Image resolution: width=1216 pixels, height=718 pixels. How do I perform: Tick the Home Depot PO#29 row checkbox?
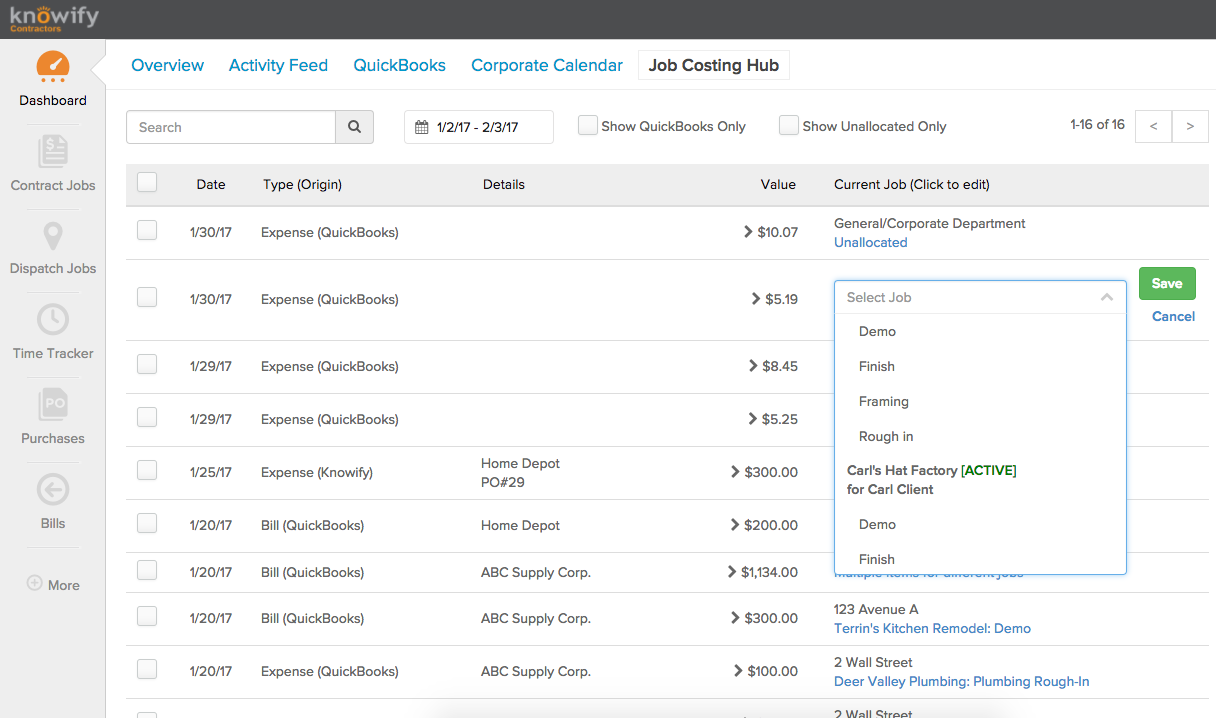pyautogui.click(x=147, y=470)
